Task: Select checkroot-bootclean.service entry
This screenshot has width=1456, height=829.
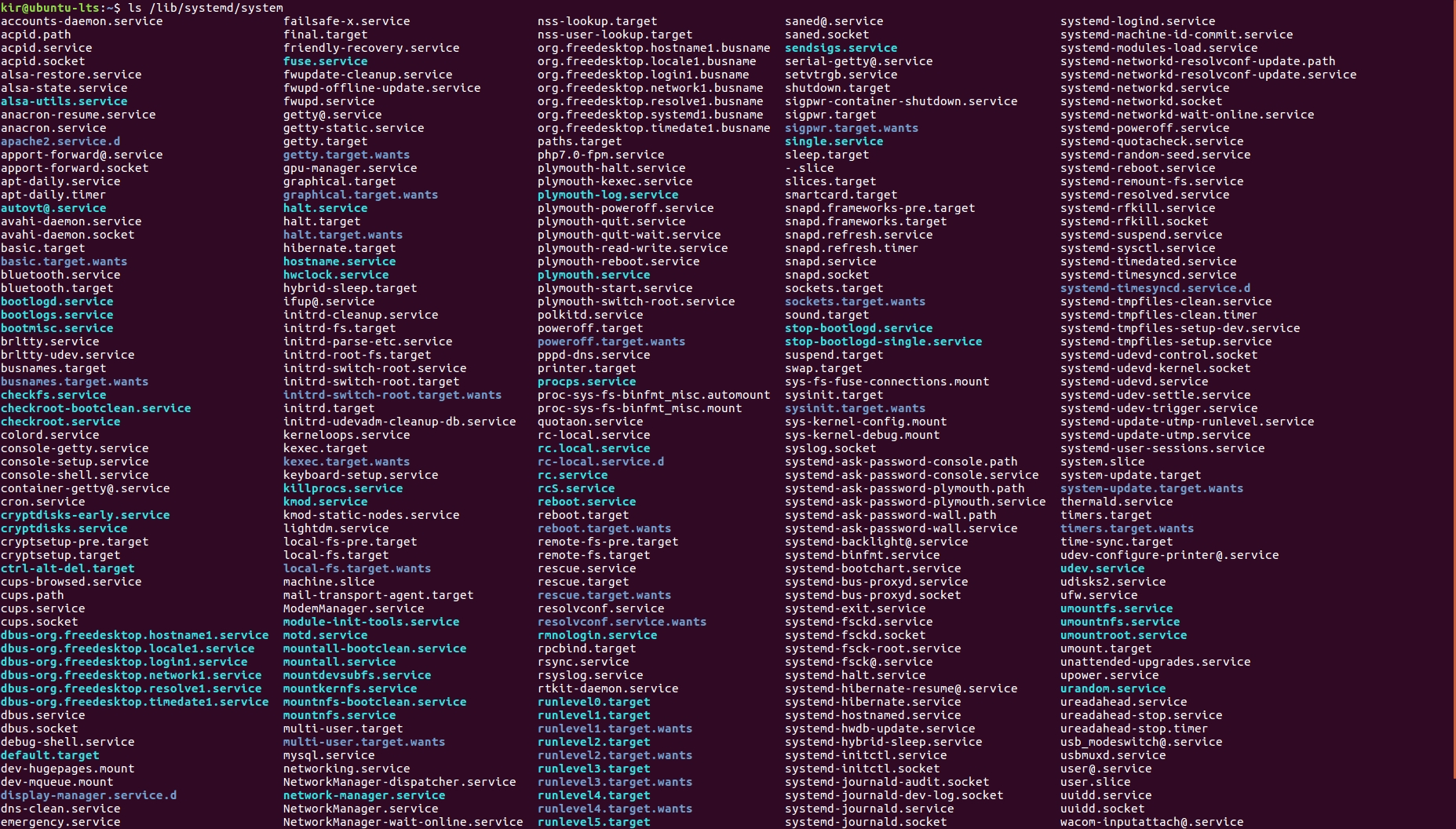Action: point(96,408)
